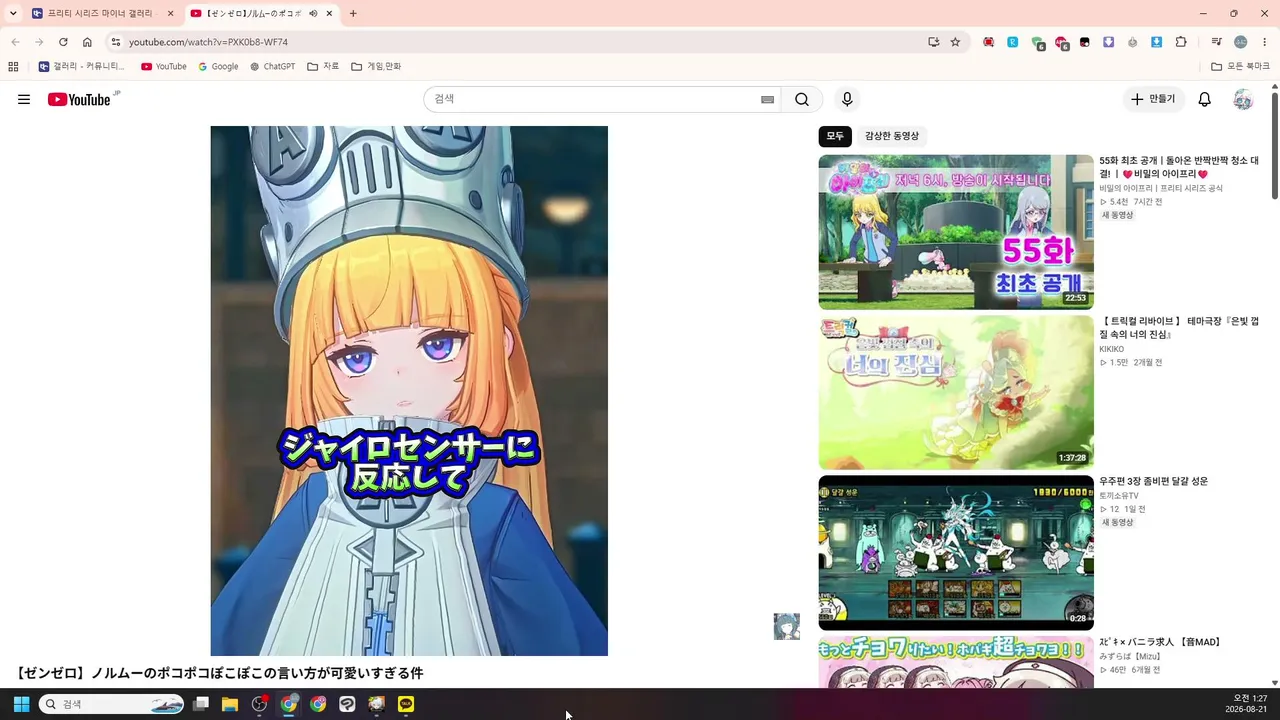Open KakaoTalk from the taskbar
The image size is (1280, 720).
[406, 704]
